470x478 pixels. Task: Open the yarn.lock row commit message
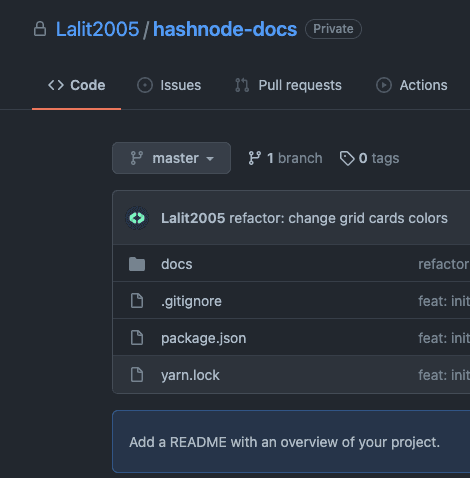point(444,375)
